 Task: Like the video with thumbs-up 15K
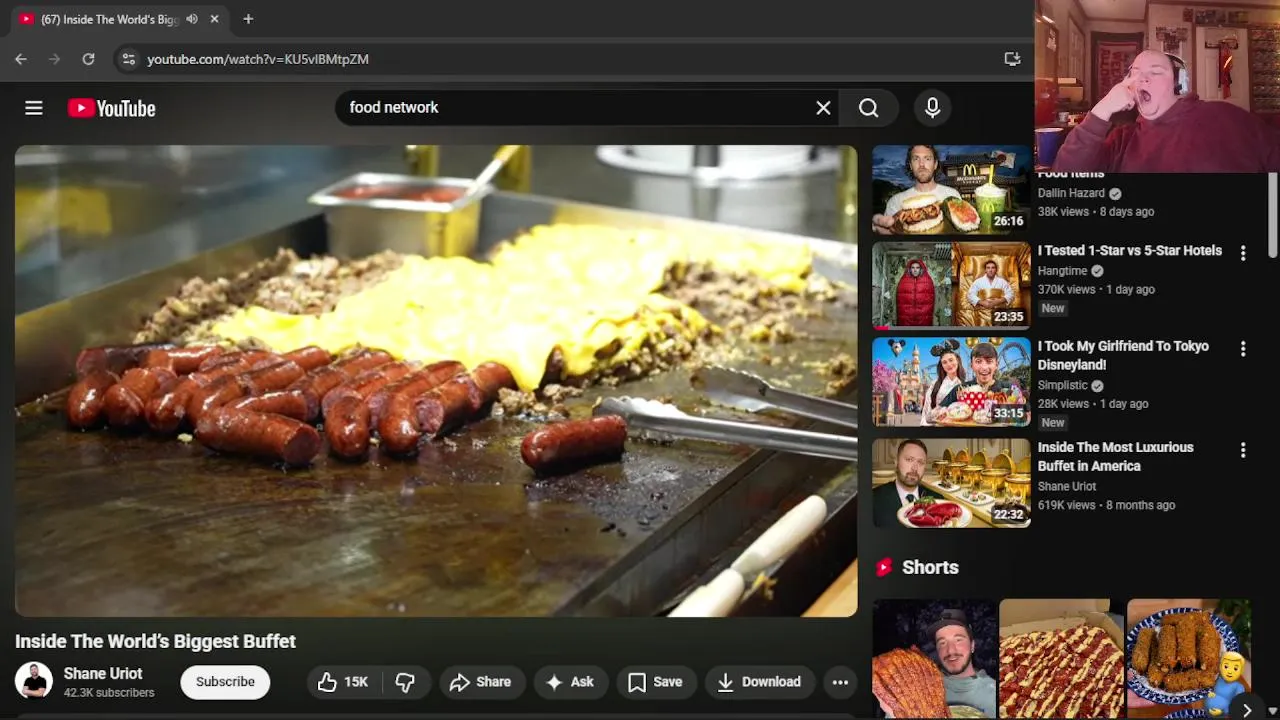point(343,682)
